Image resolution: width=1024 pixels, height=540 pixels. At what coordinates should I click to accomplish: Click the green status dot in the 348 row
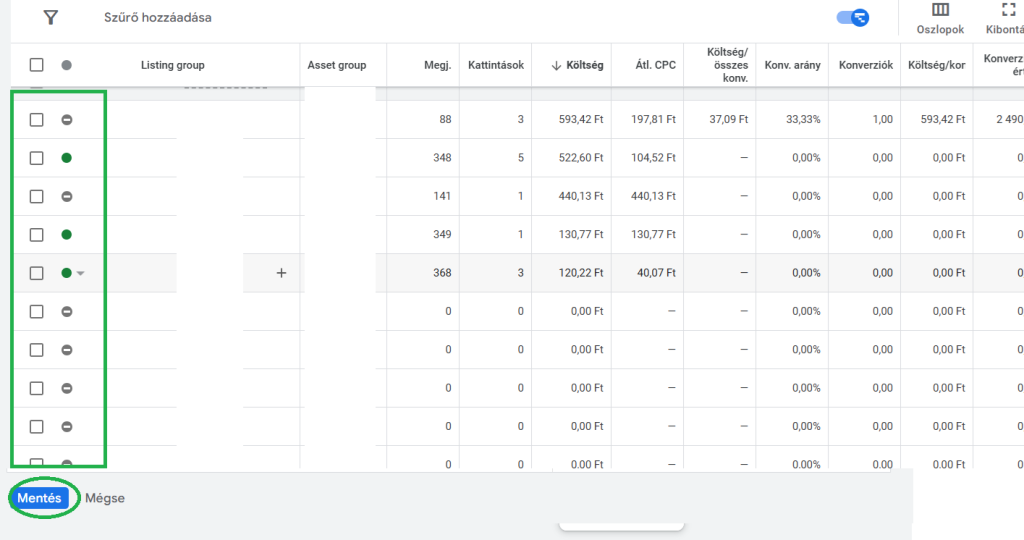[x=67, y=158]
